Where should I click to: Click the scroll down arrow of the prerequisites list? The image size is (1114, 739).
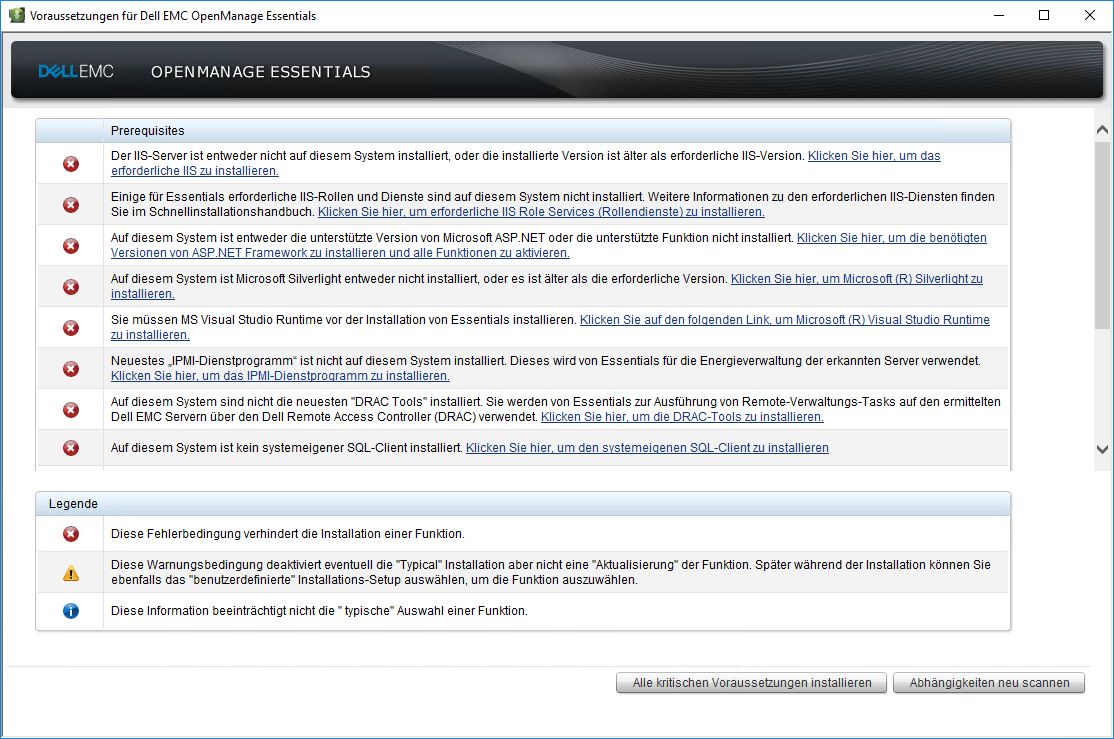1103,449
